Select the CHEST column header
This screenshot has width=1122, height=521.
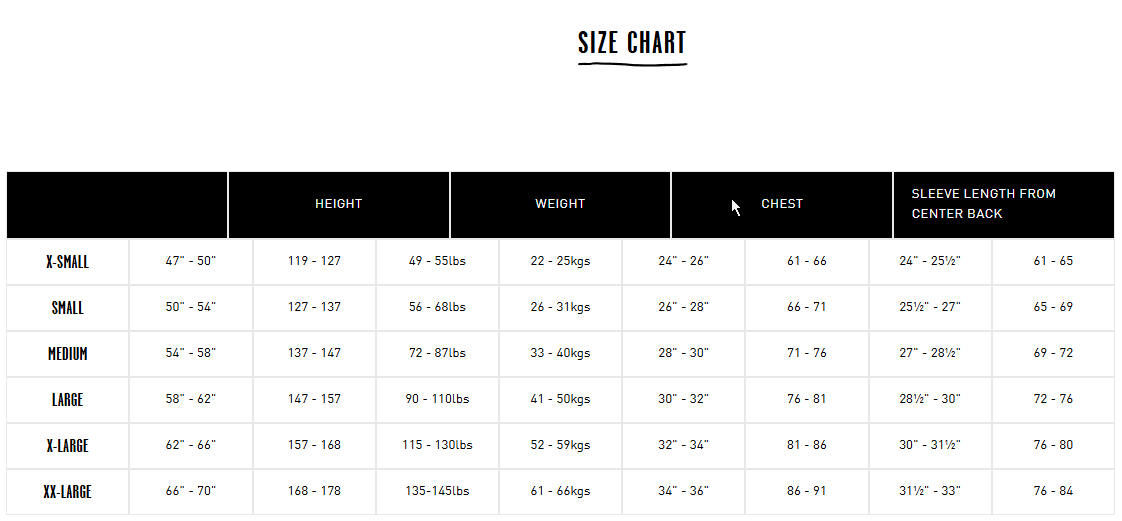(782, 204)
